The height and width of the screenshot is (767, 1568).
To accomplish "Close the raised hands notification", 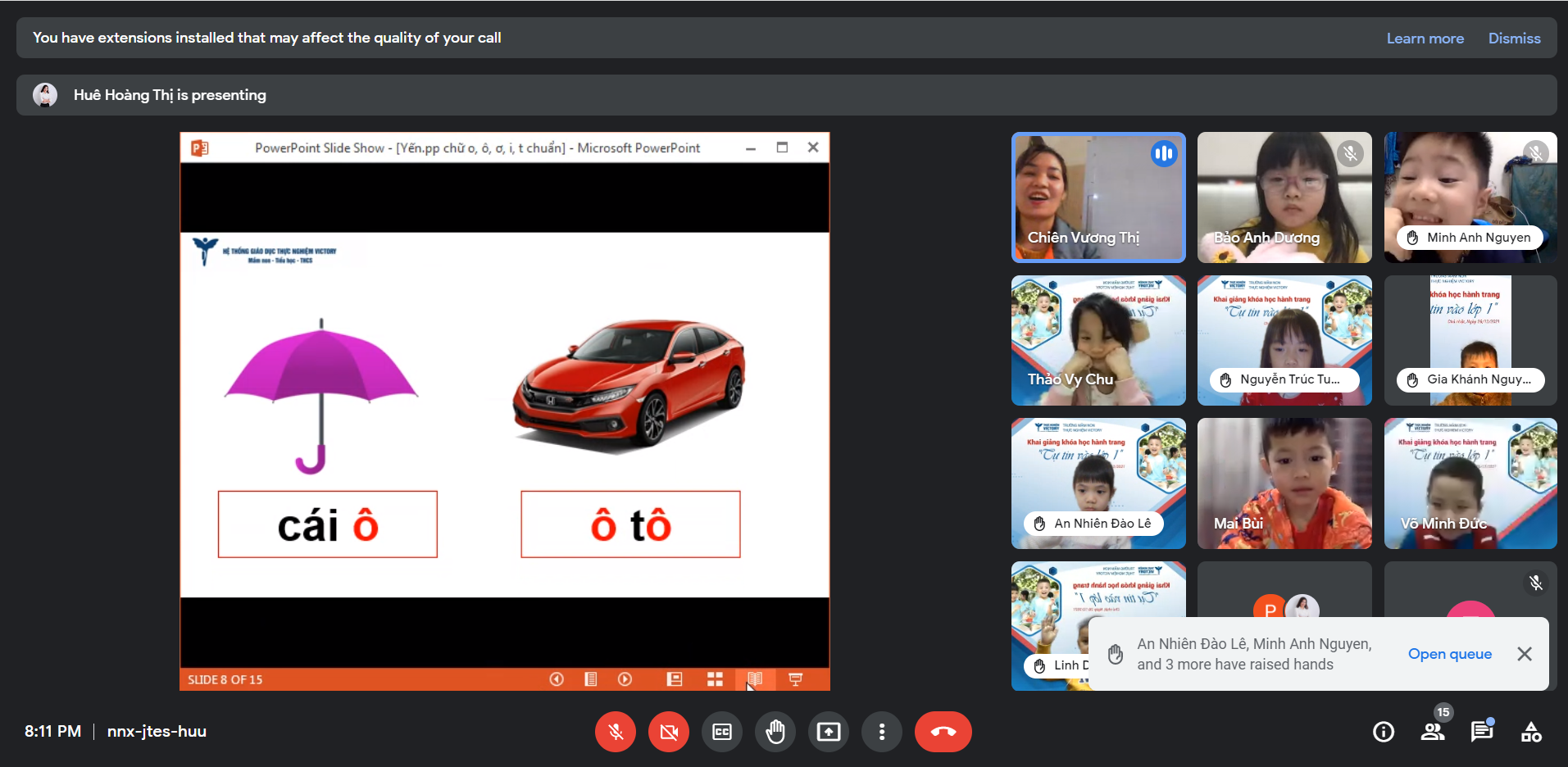I will point(1525,654).
